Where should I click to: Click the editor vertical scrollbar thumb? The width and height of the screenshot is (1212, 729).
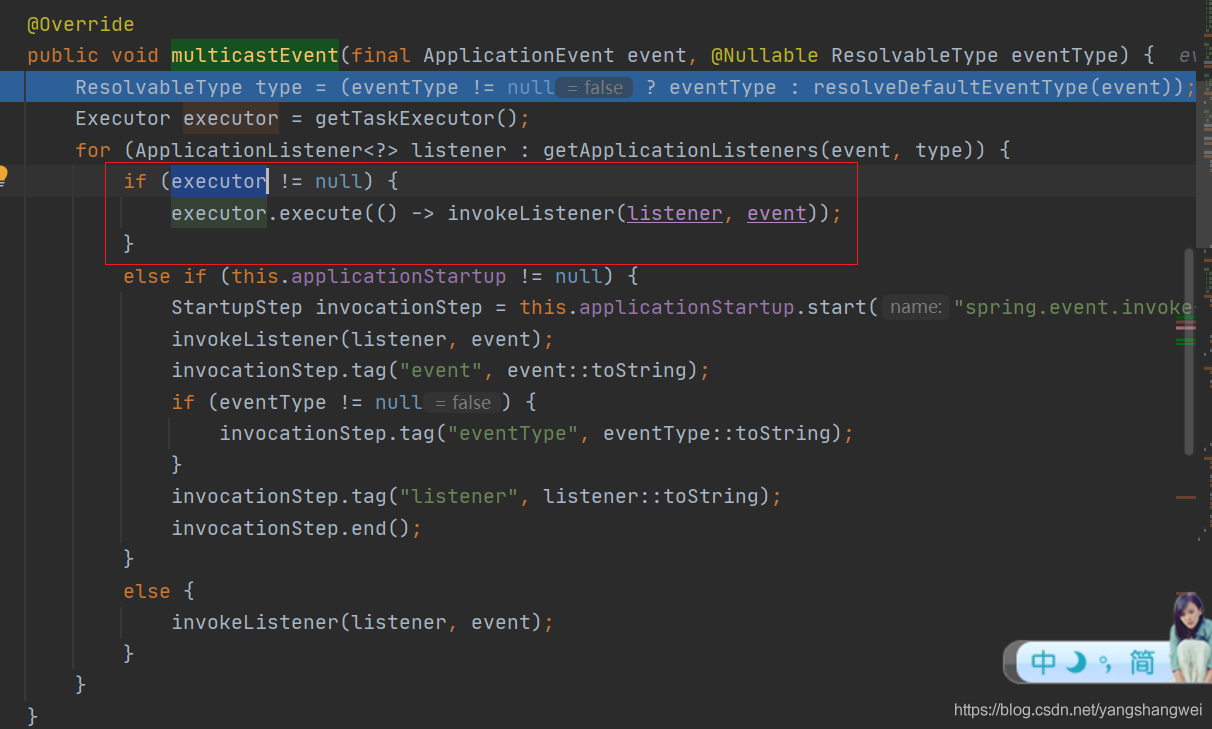[x=1189, y=352]
